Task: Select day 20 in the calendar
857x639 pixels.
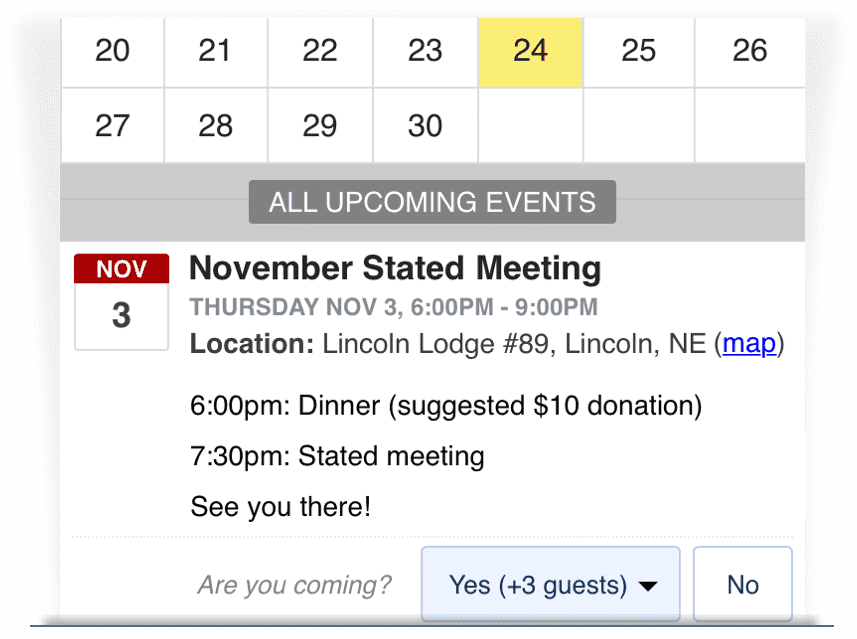Action: pos(112,51)
